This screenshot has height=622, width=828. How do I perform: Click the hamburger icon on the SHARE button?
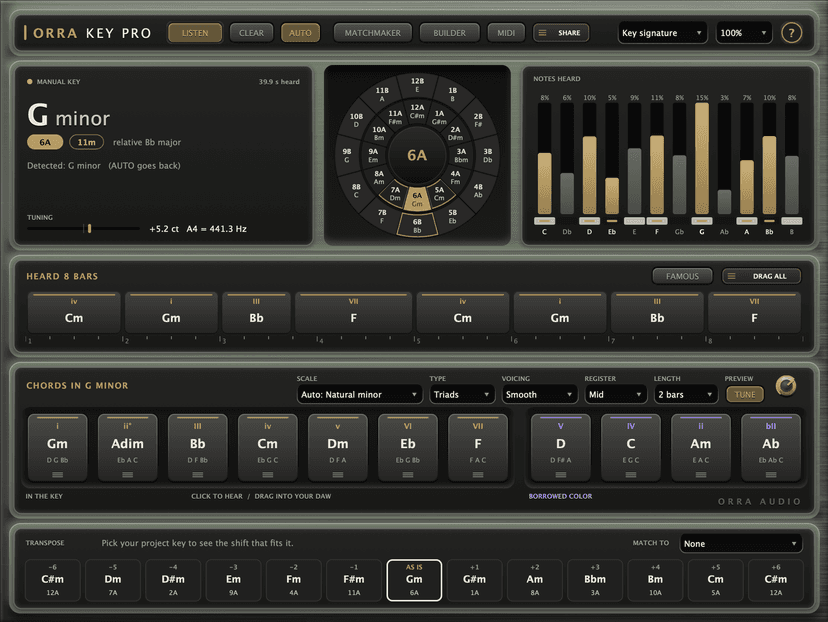pos(542,33)
